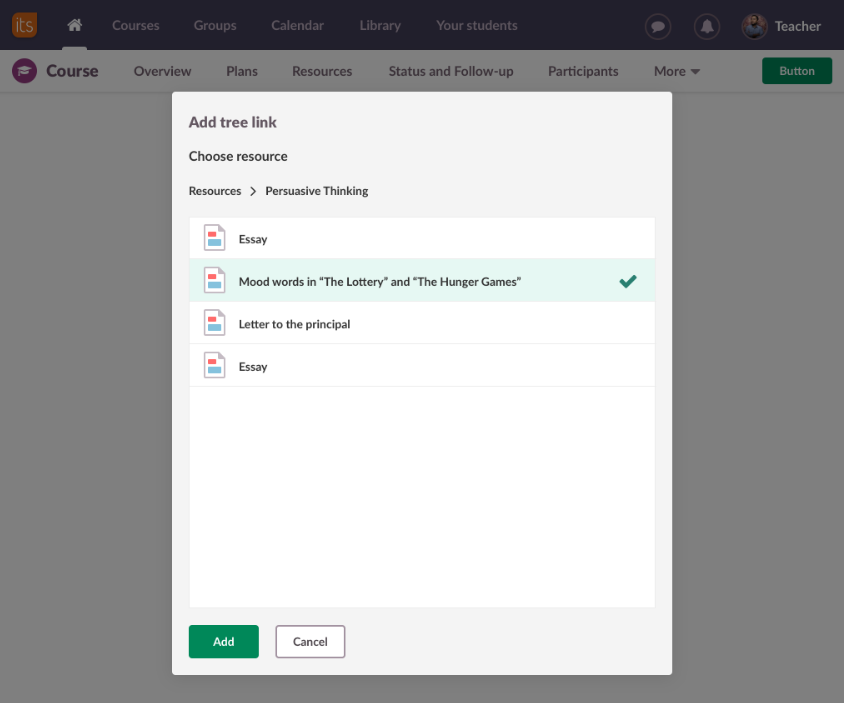Click the document icon beside Letter to the principal
844x703 pixels.
tap(214, 323)
